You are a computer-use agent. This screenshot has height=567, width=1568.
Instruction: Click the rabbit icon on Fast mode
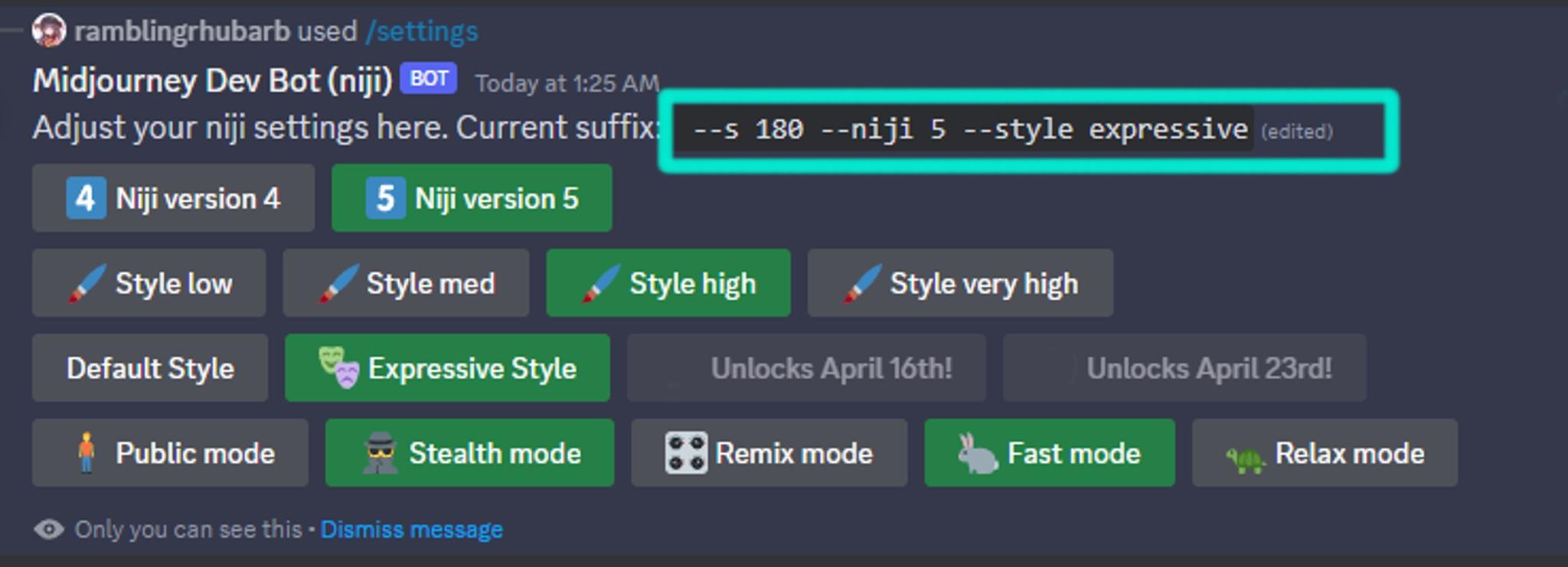tap(978, 453)
